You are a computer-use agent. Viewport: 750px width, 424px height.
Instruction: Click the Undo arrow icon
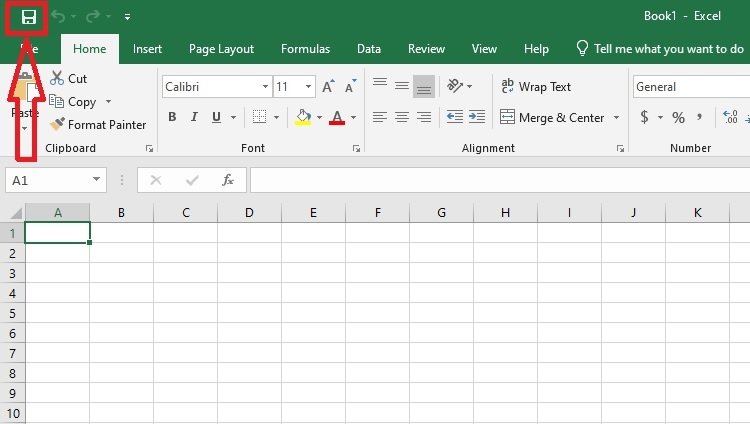pos(58,16)
